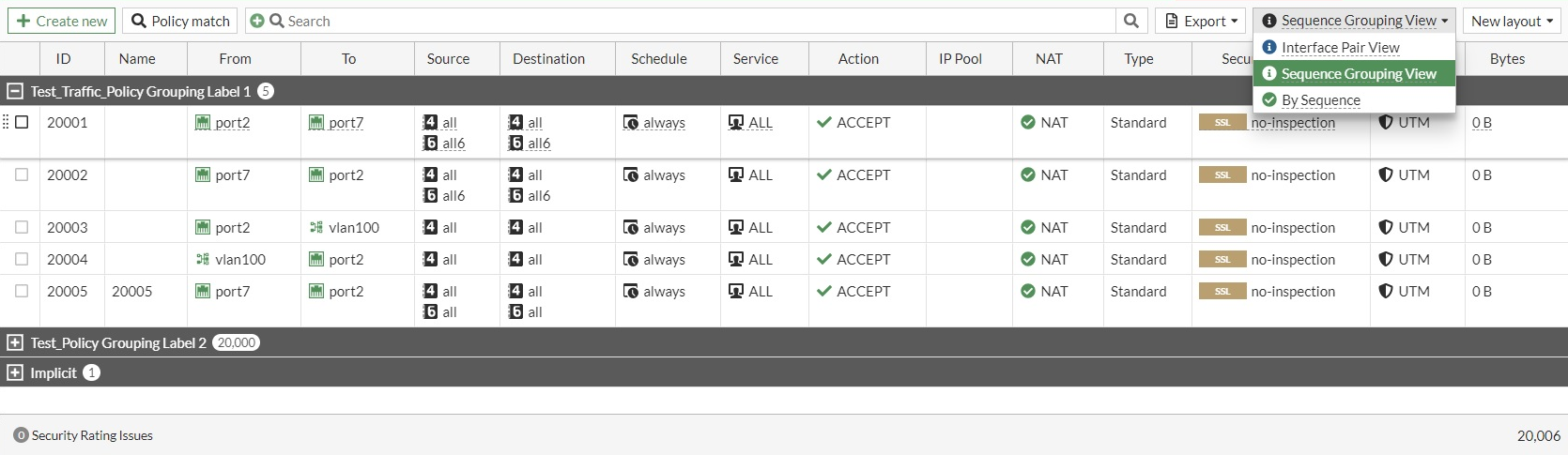Tick the checkbox for policy 20001
Screen dimensions: 1568x455
22,122
